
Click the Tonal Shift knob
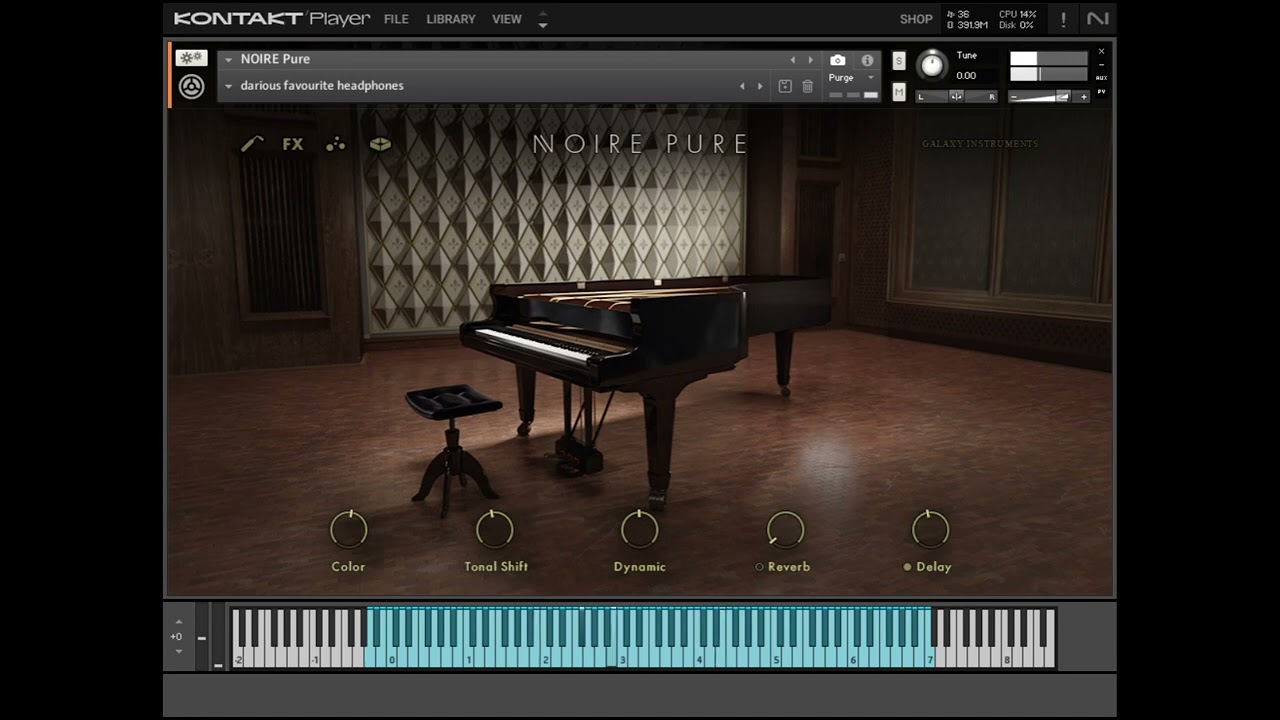tap(495, 529)
